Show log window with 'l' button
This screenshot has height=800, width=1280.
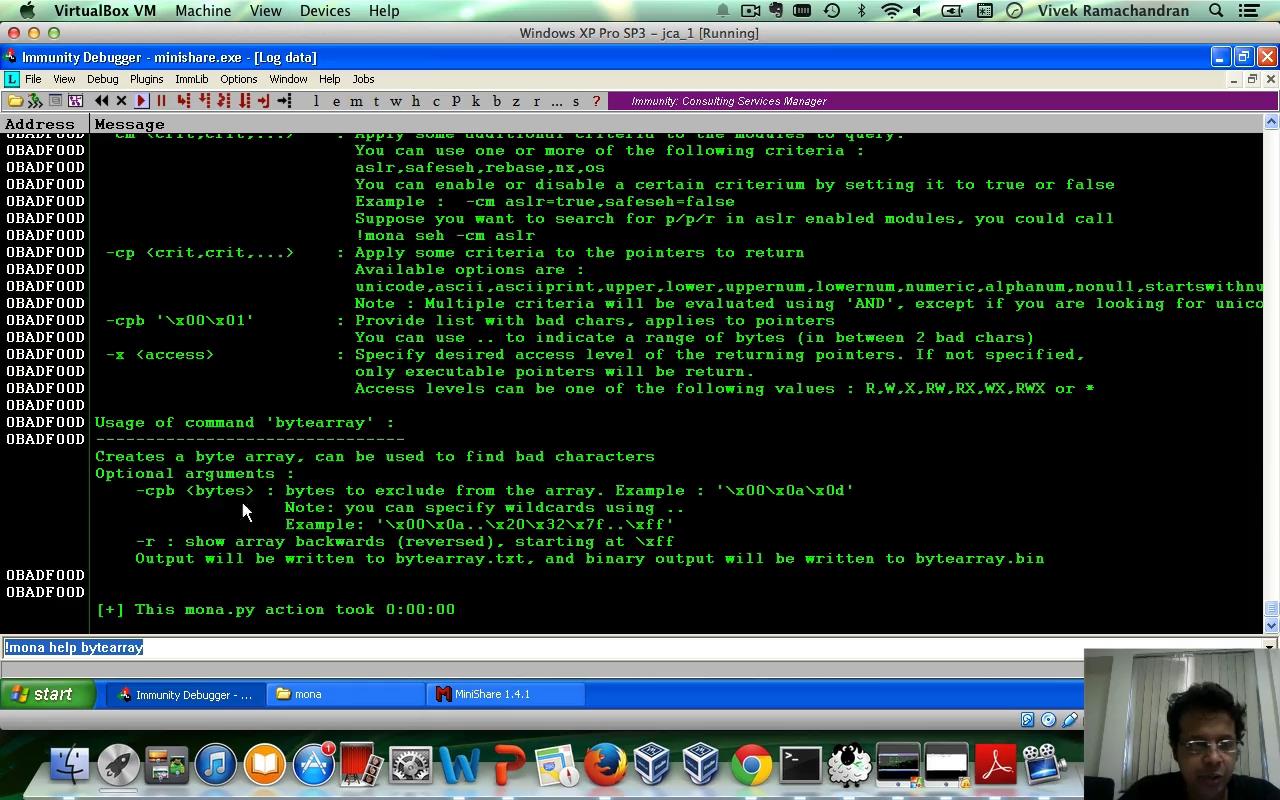316,101
